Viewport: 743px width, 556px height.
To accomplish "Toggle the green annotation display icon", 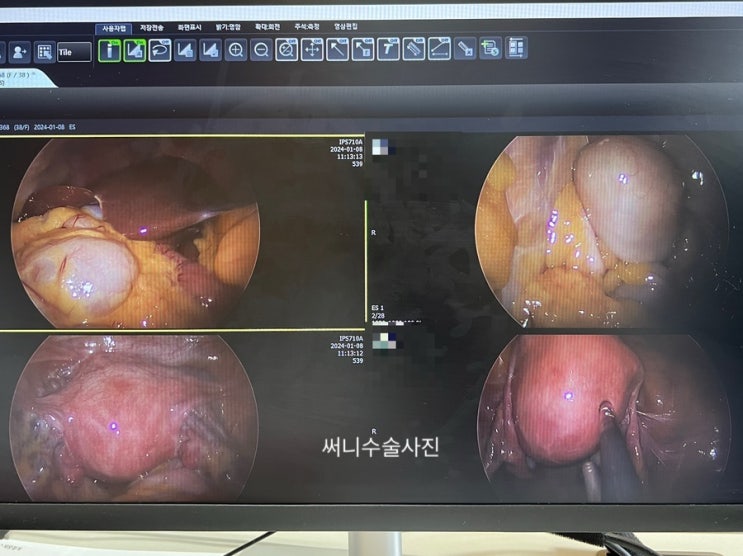I will (x=135, y=50).
